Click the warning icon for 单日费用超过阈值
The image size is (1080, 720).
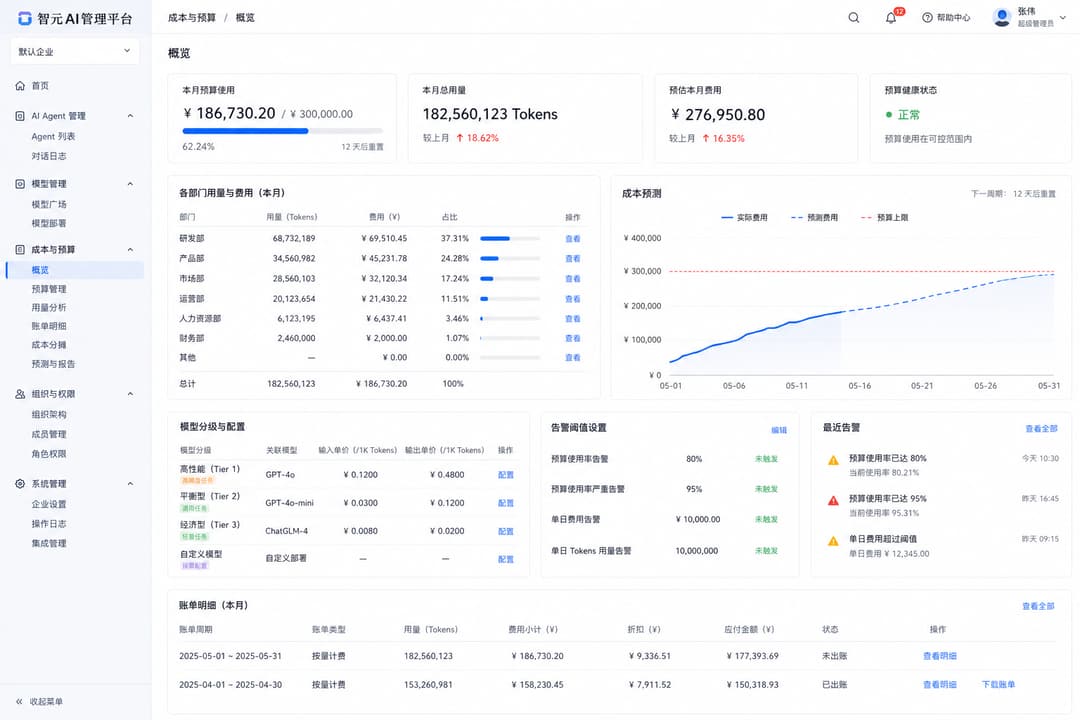click(x=833, y=541)
